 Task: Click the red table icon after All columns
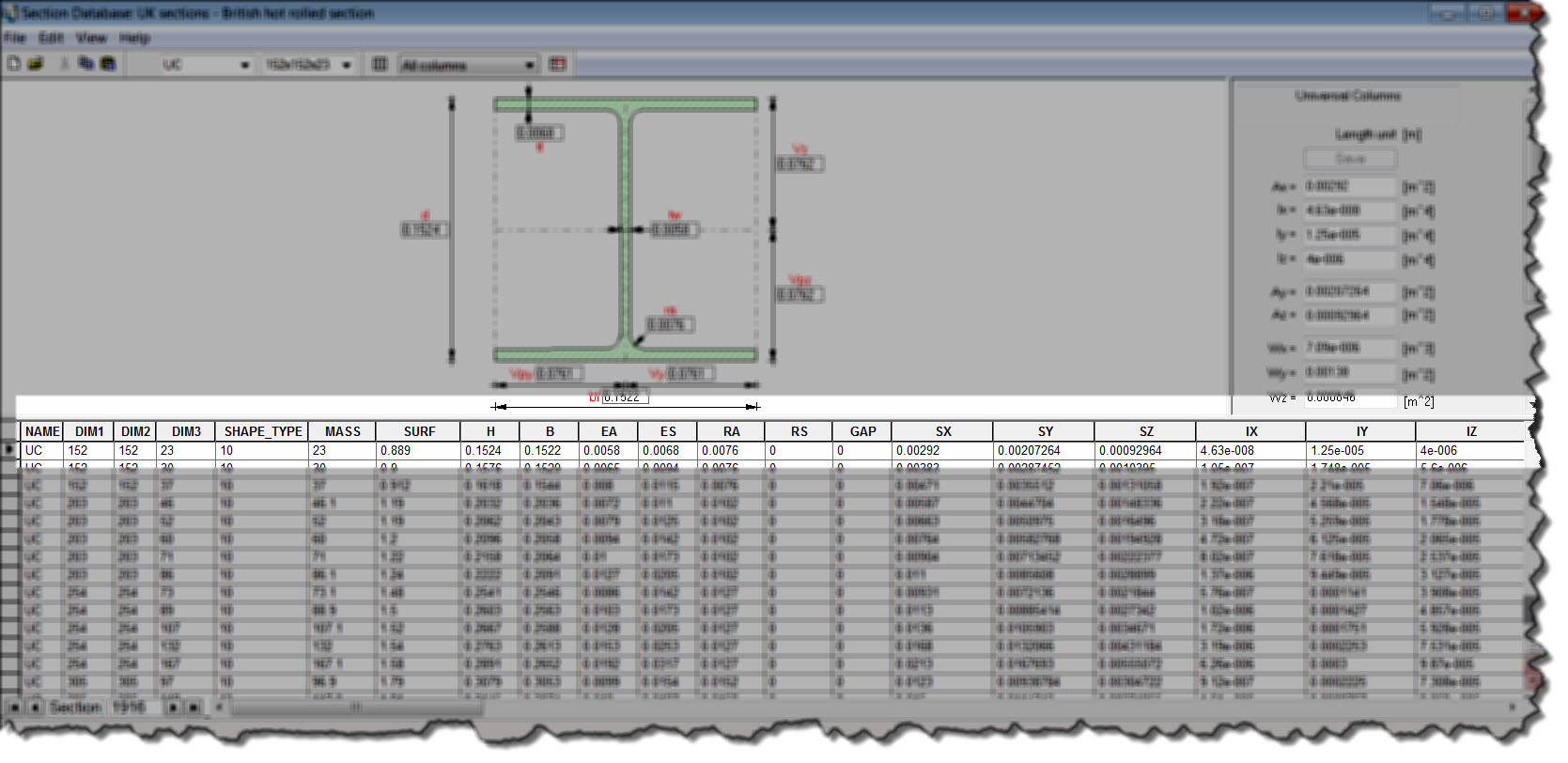[557, 64]
